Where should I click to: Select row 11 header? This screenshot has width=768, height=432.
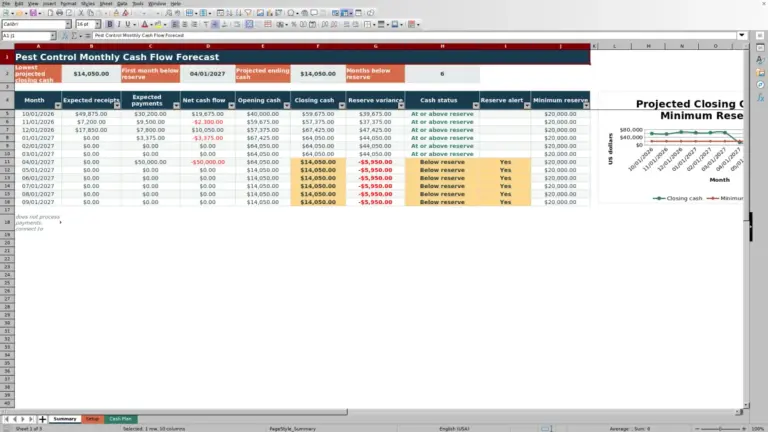point(7,162)
